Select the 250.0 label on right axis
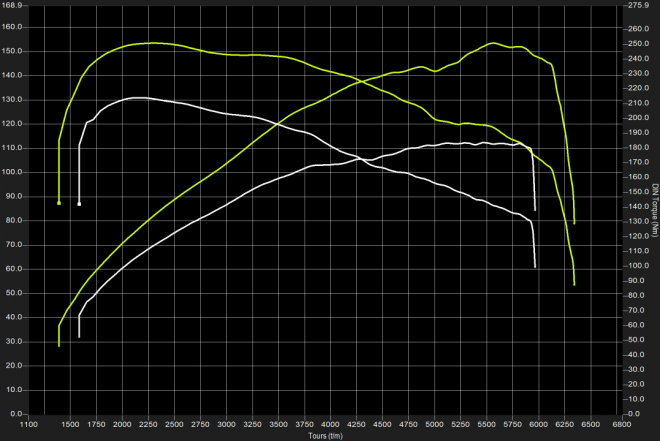660x441 pixels. (x=637, y=44)
